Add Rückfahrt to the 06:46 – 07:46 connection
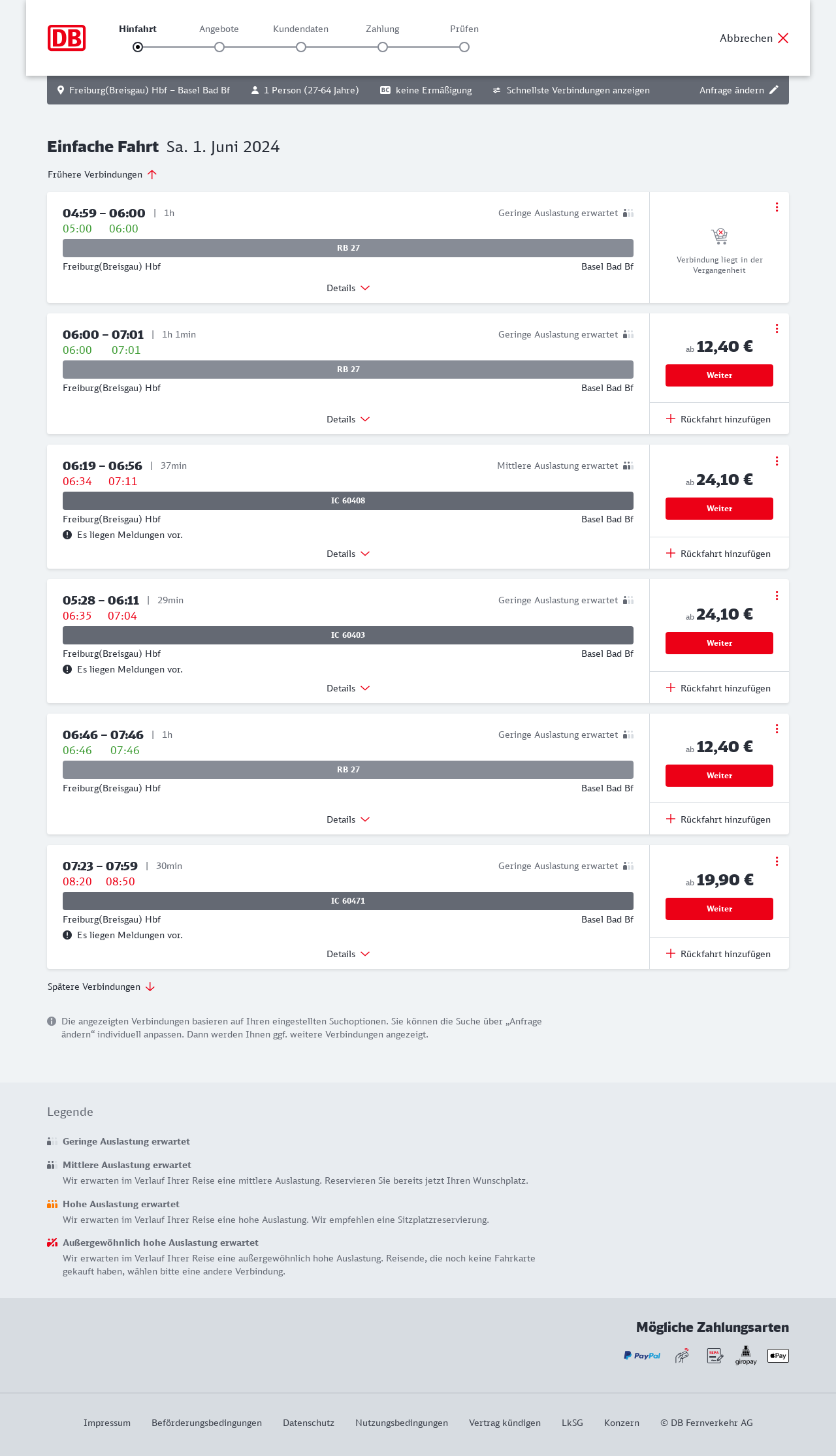The image size is (836, 1456). coord(718,819)
